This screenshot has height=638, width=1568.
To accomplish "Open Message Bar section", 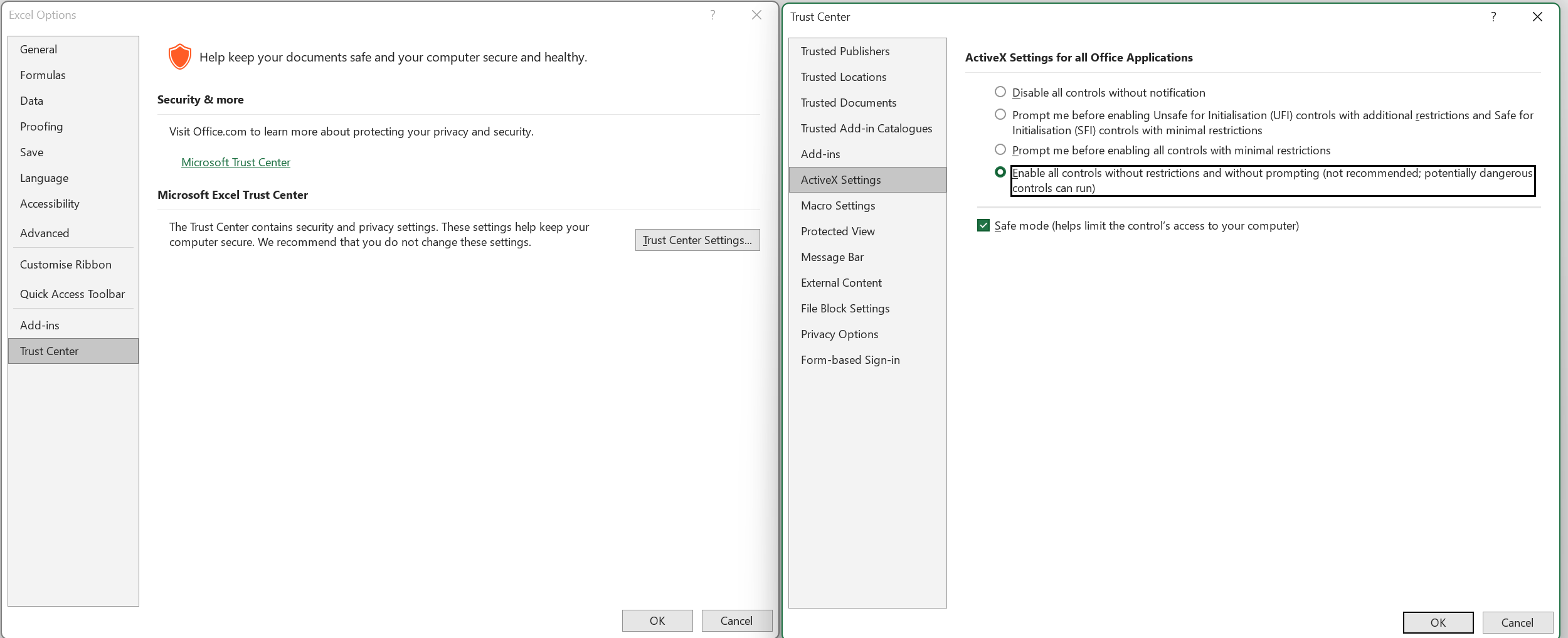I will 867,257.
